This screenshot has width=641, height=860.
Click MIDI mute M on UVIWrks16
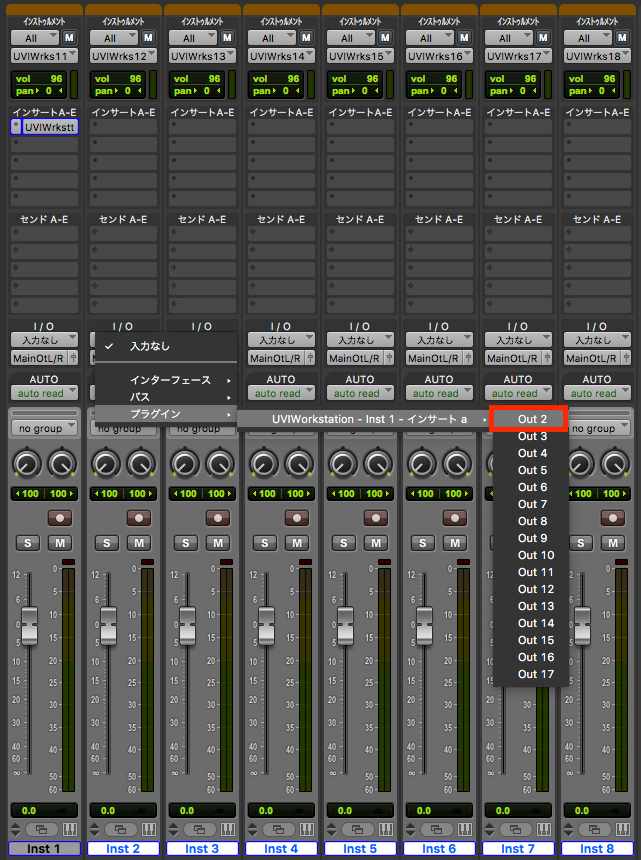tap(464, 38)
